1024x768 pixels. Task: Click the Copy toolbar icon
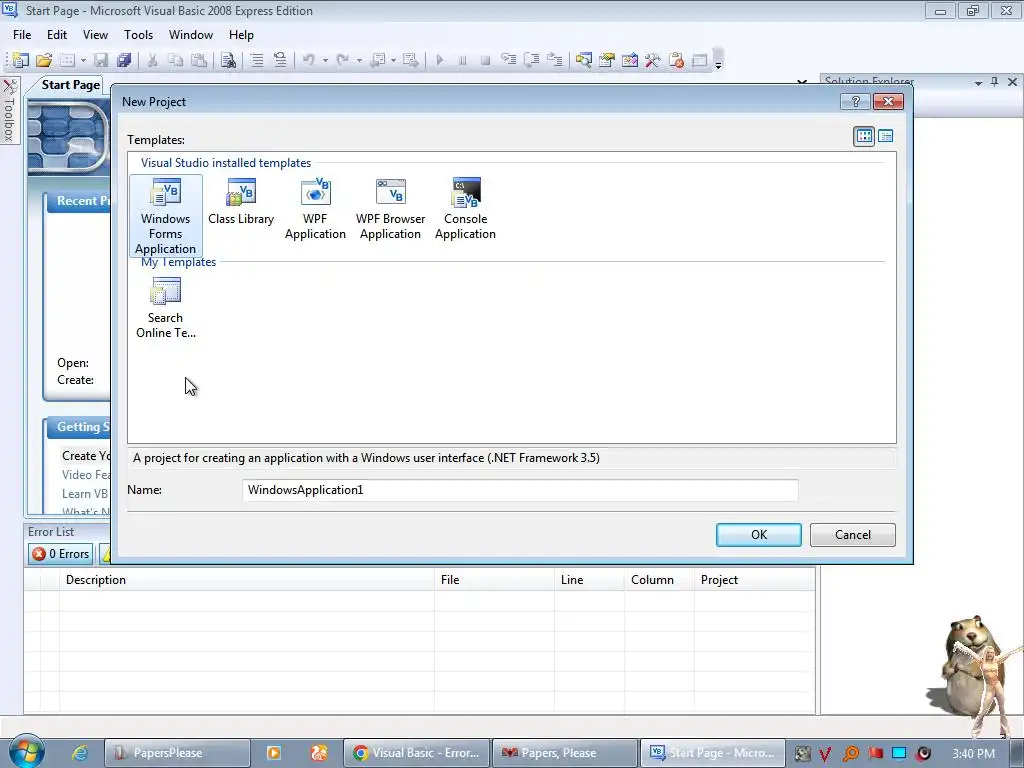click(175, 60)
